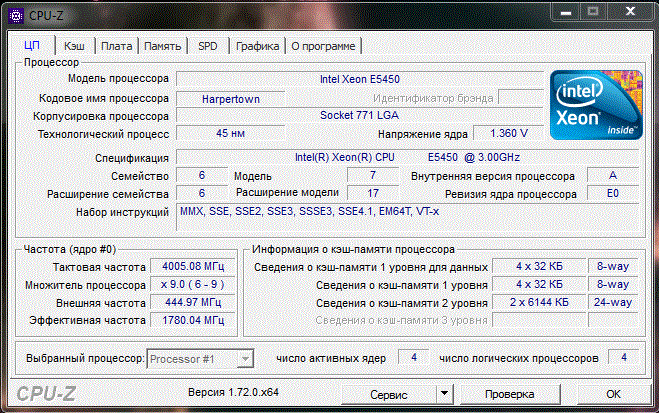Click the specification field with 3.00GHz
Screen dimensions: 659x413
pyautogui.click(x=407, y=157)
